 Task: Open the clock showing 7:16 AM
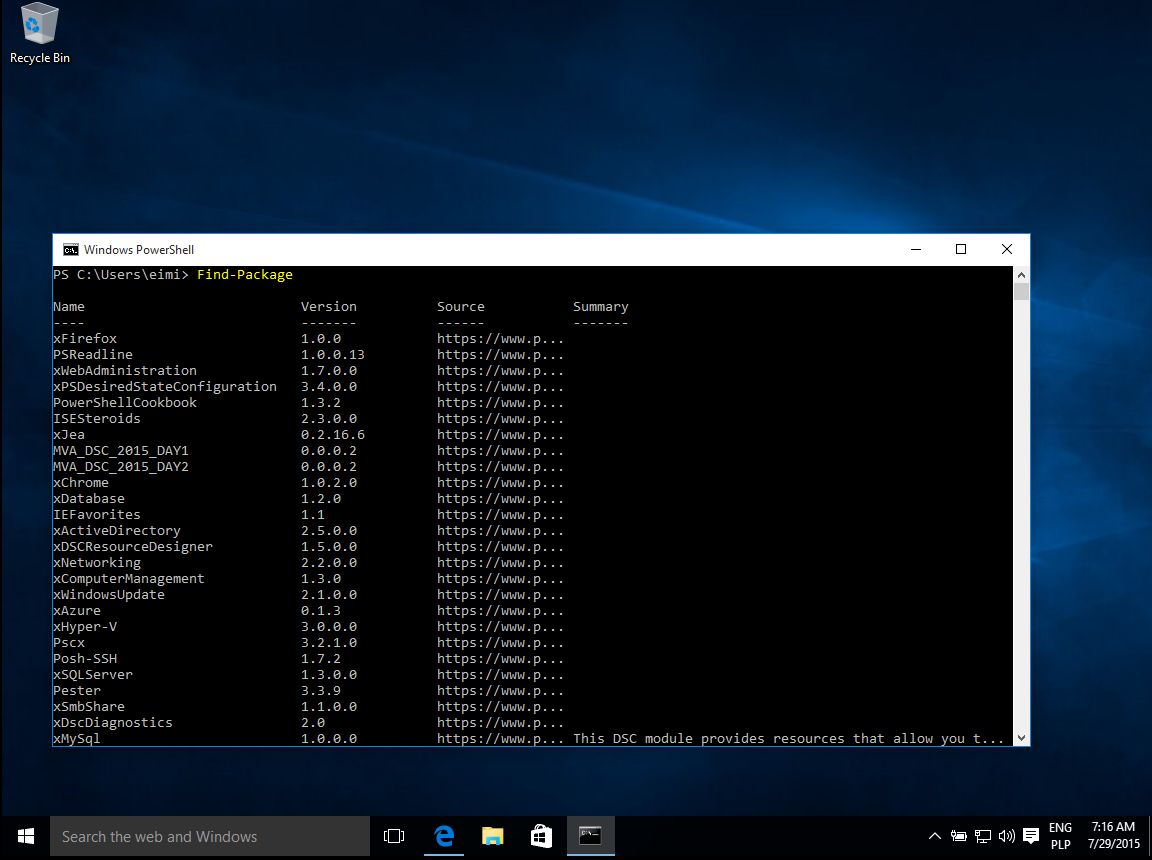(1114, 836)
